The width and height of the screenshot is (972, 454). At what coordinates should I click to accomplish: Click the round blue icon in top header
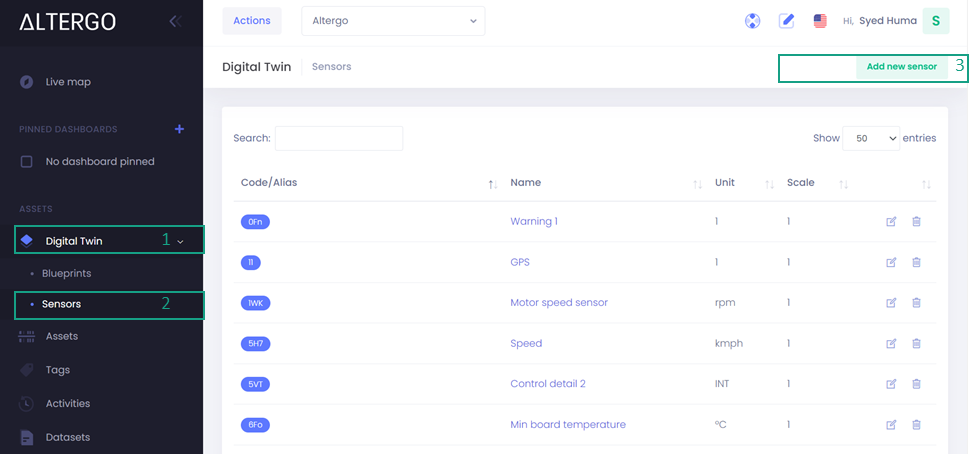tap(753, 21)
